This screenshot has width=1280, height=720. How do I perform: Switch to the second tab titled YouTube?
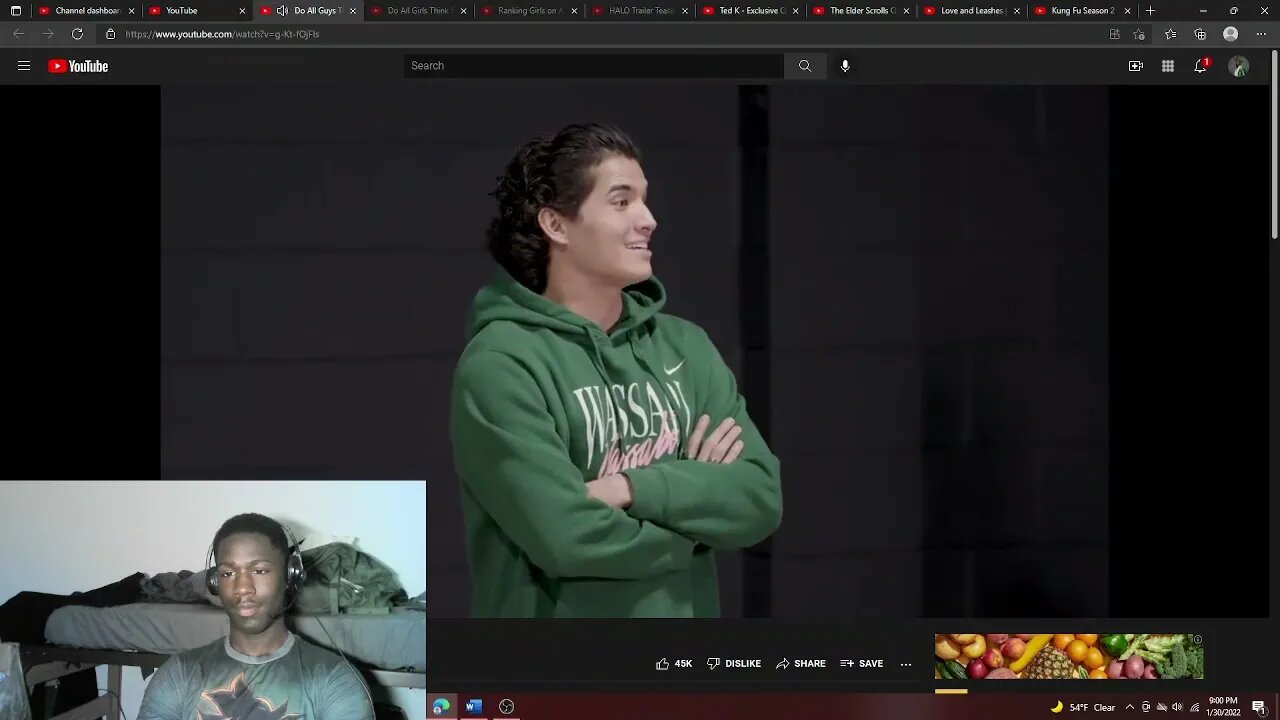coord(198,11)
